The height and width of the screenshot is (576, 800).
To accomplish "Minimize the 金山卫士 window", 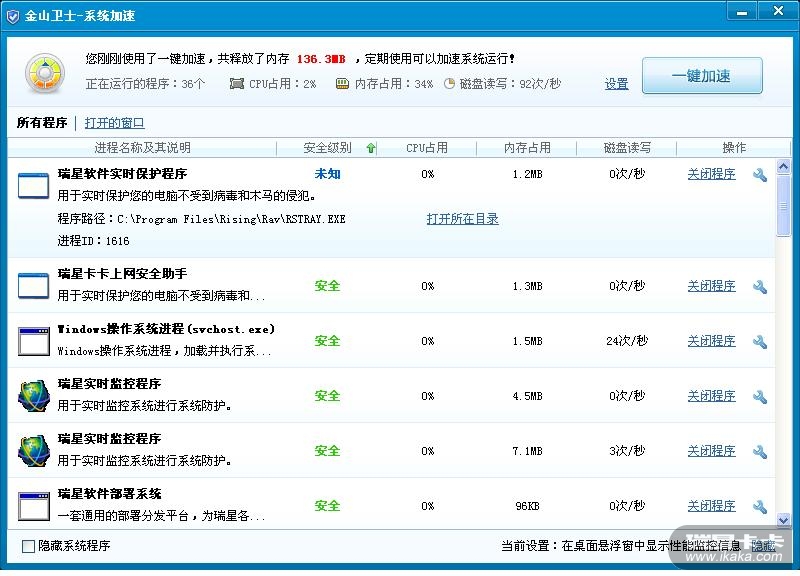I will [742, 11].
